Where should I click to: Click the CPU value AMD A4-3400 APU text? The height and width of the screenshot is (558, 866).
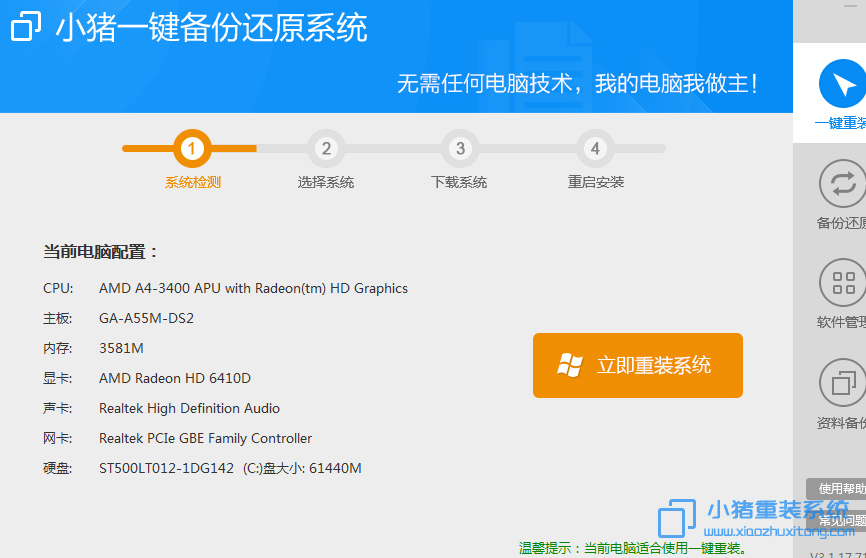click(x=253, y=288)
